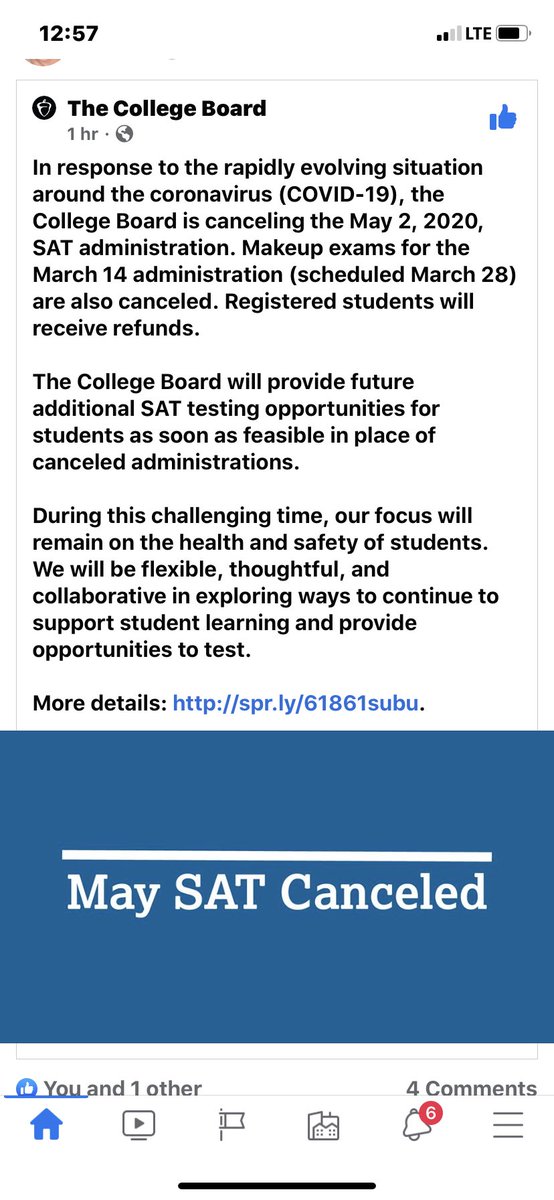Tap The College Board logo icon
This screenshot has height=1200, width=554.
[45, 107]
